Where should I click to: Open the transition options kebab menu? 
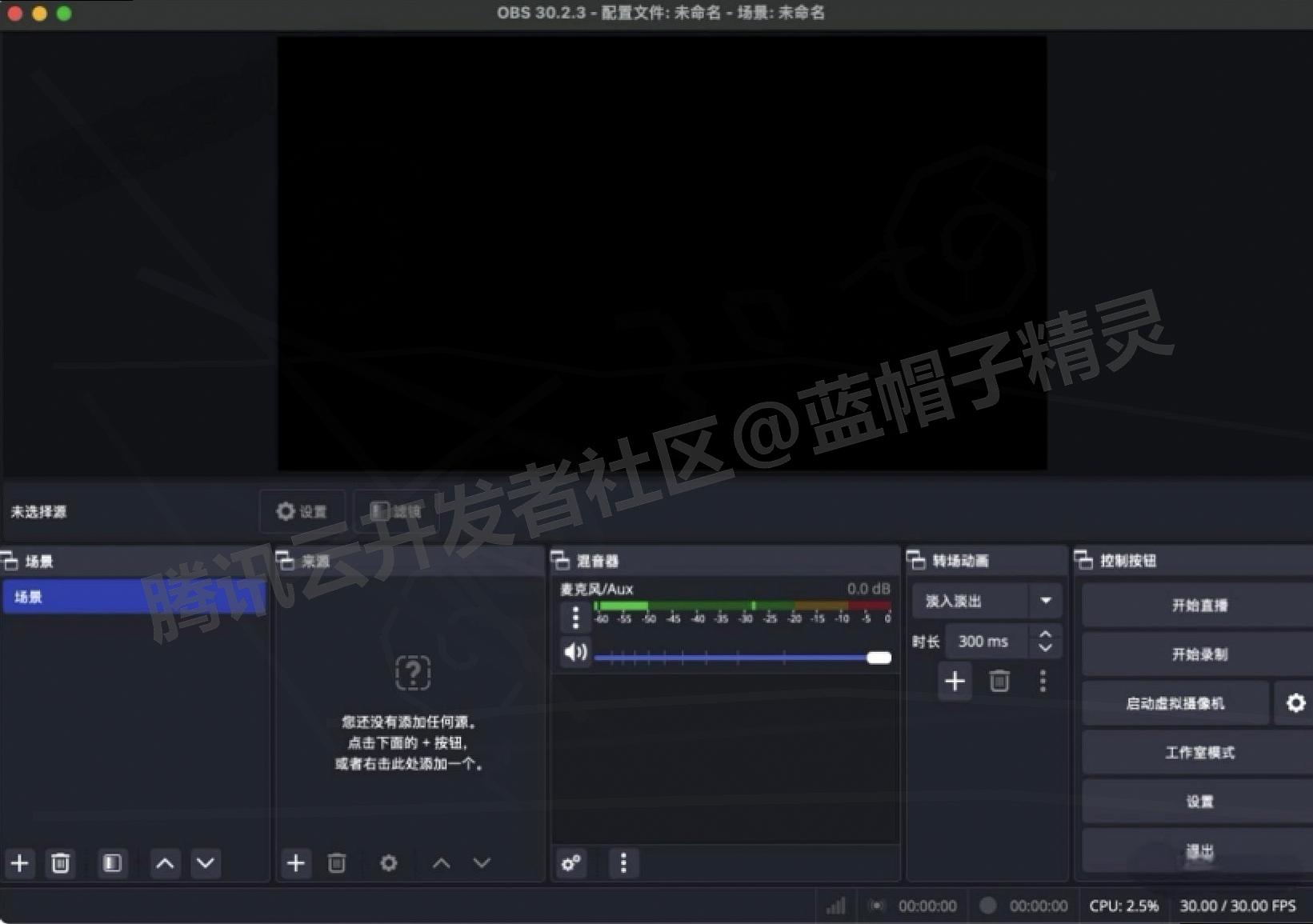coord(1043,681)
